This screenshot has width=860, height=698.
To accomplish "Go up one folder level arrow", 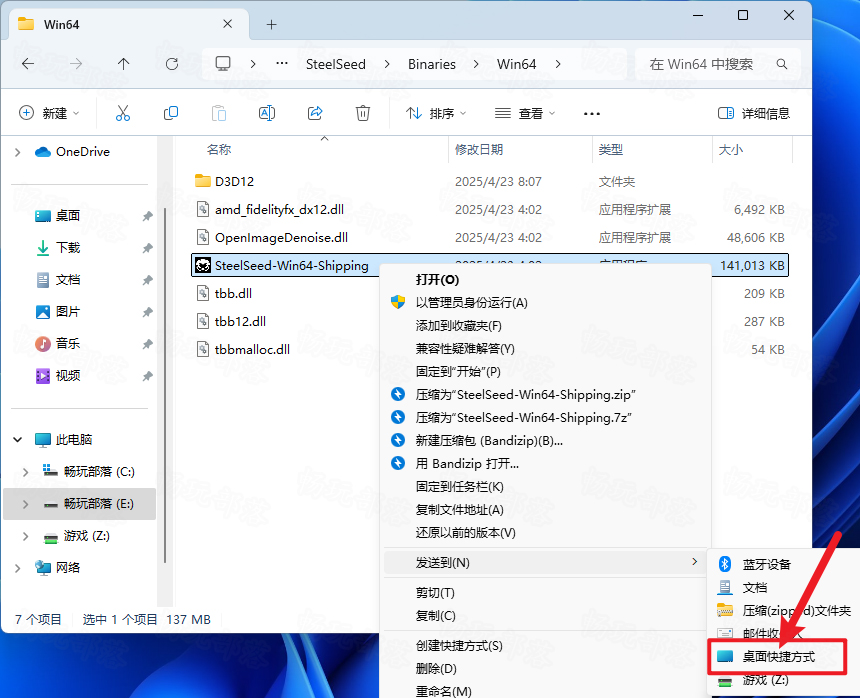I will click(x=123, y=64).
